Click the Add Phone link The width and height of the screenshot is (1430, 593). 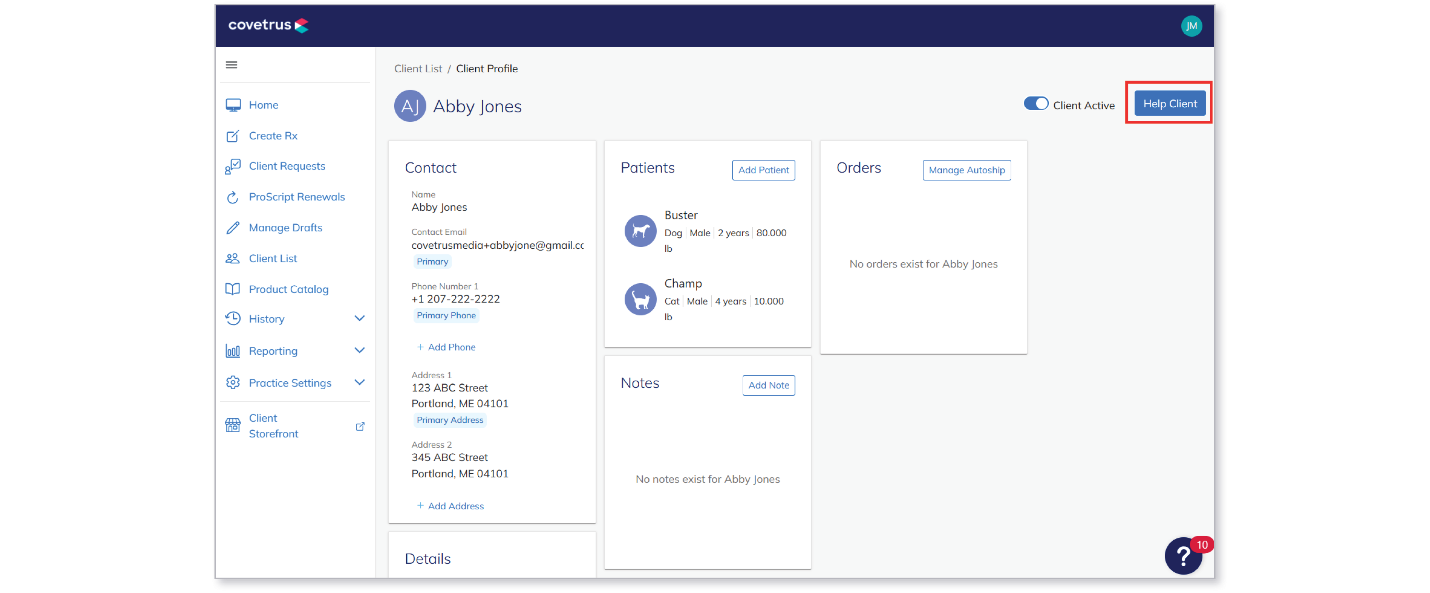[x=446, y=347]
